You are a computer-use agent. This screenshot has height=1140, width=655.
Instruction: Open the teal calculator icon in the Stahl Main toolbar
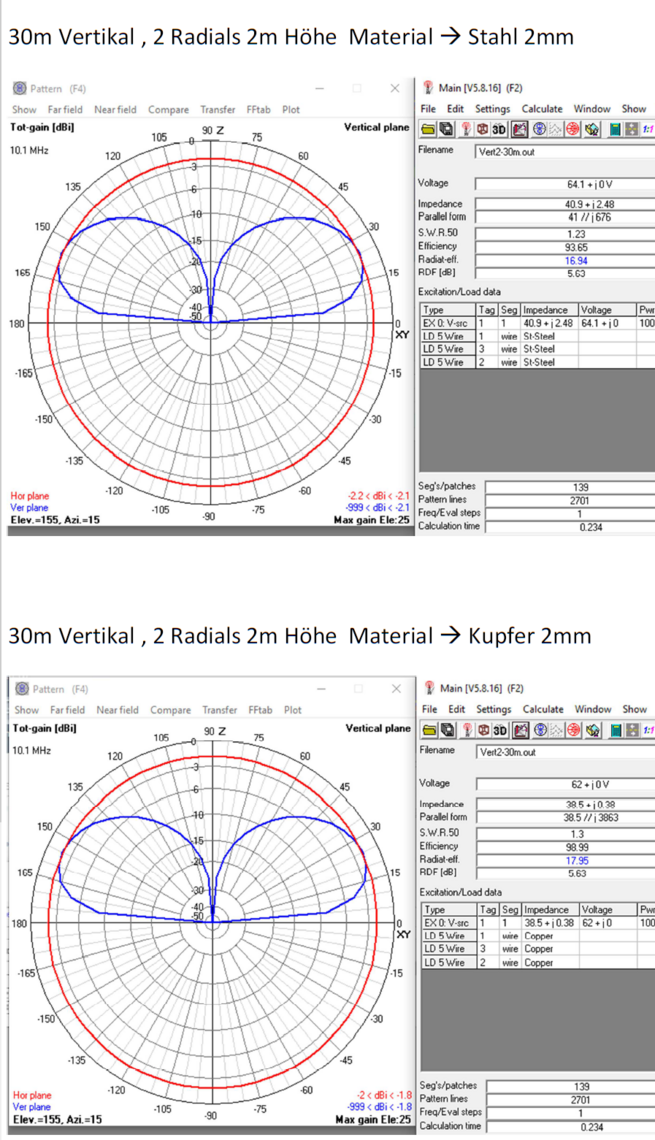click(x=615, y=129)
